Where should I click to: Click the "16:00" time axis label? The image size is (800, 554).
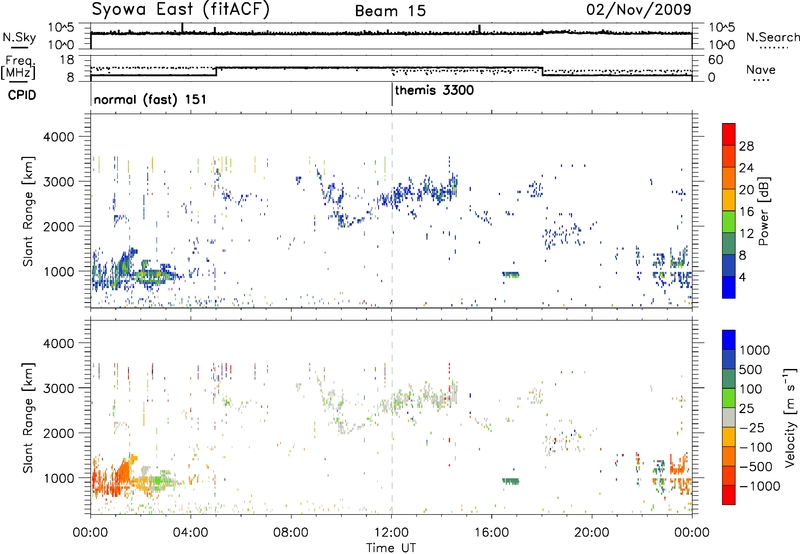491,533
